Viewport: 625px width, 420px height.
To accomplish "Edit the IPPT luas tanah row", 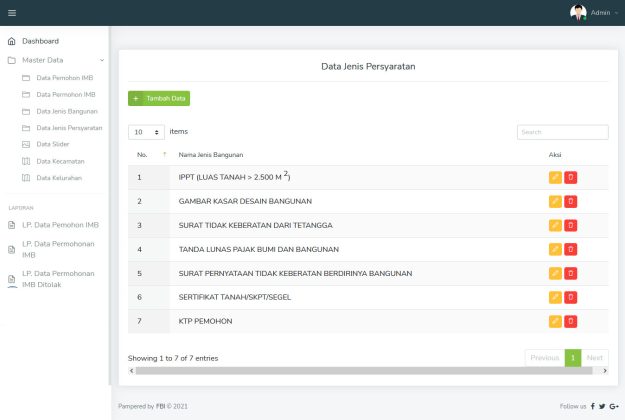I will (x=555, y=177).
